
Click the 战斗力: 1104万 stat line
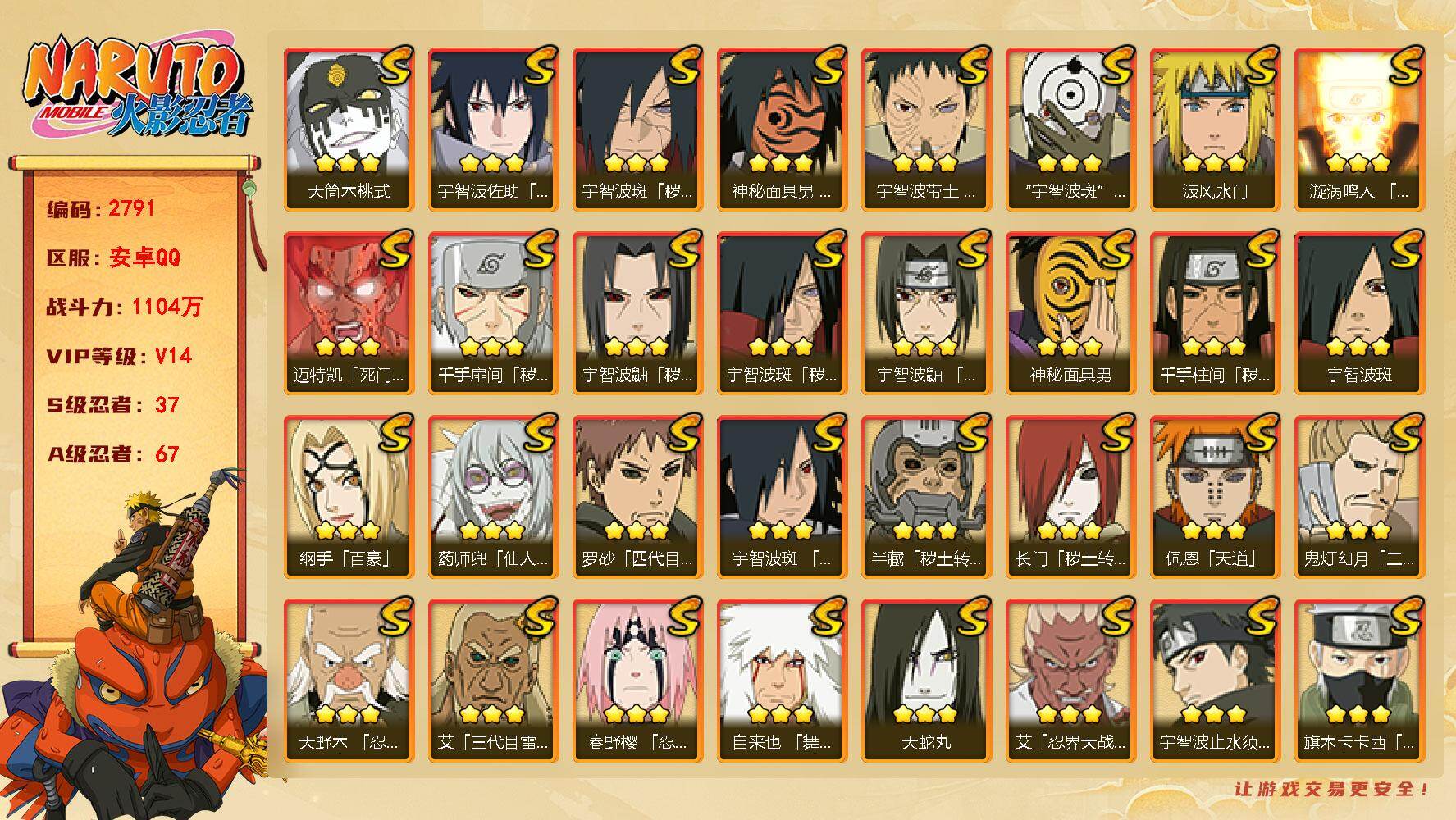coord(124,307)
